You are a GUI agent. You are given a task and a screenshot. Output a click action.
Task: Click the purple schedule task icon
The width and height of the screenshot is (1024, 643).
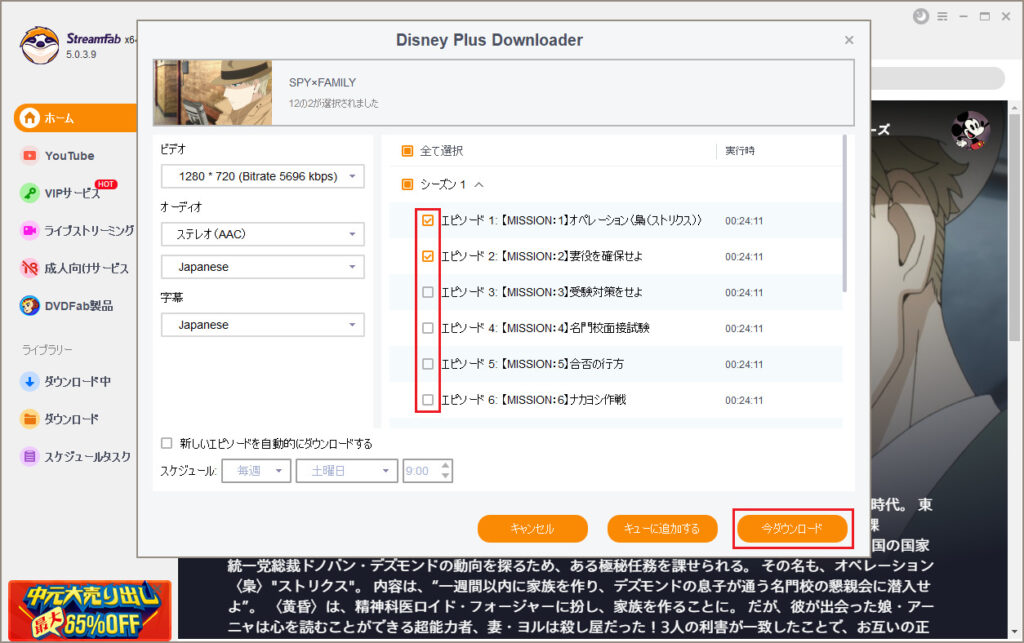(29, 456)
